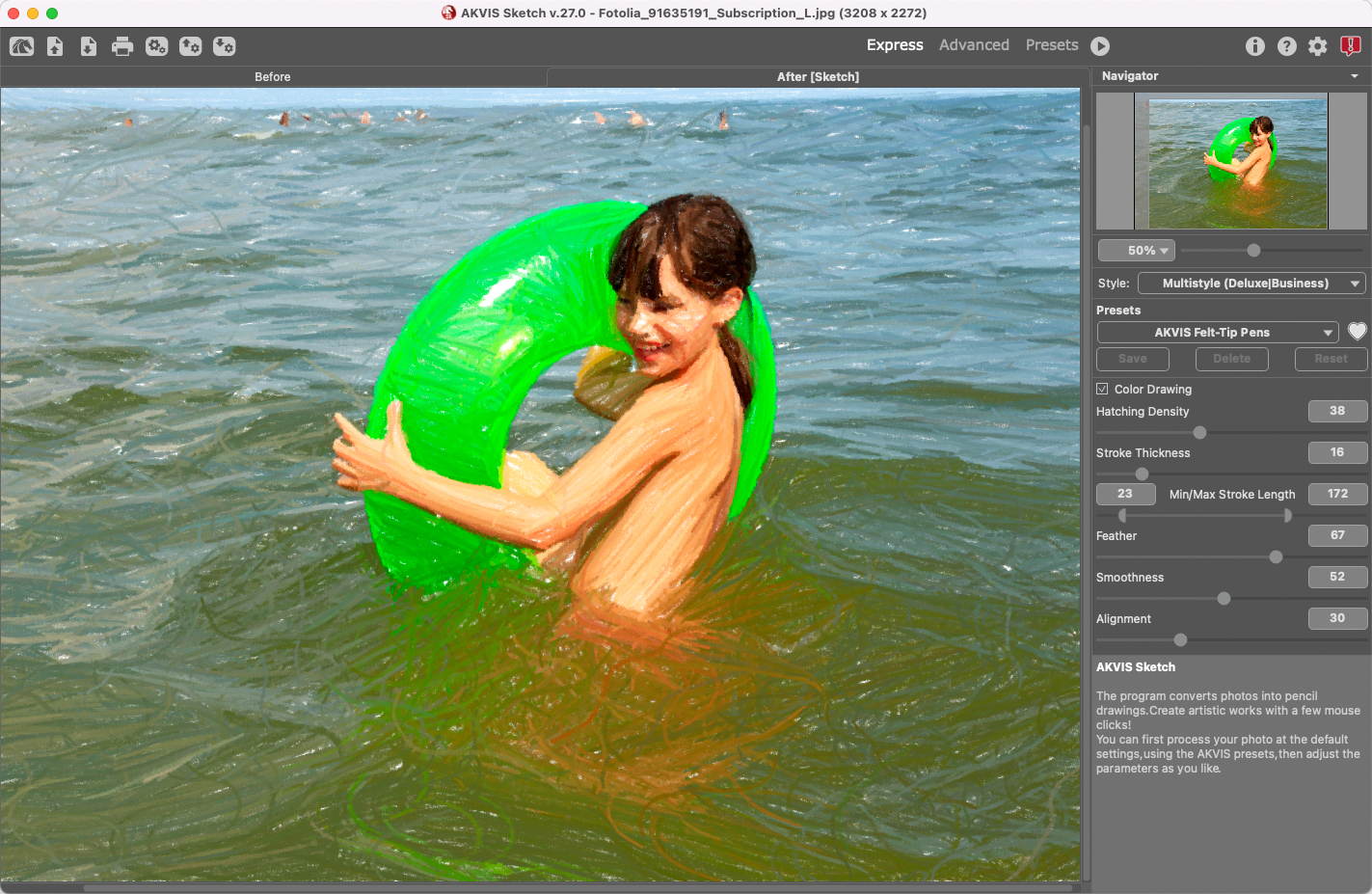Open the help question mark icon
The image size is (1372, 894).
[x=1286, y=46]
